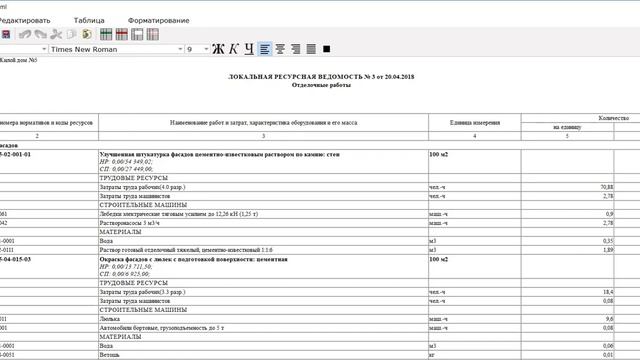The width and height of the screenshot is (640, 360).
Task: Toggle bold with the Ж button
Action: coord(218,49)
